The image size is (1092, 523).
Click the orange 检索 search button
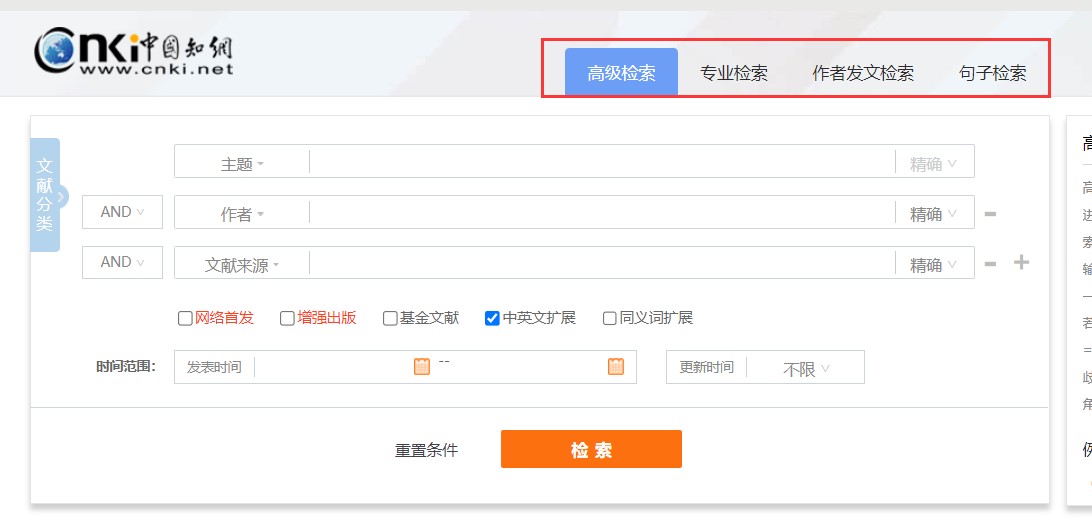point(591,450)
